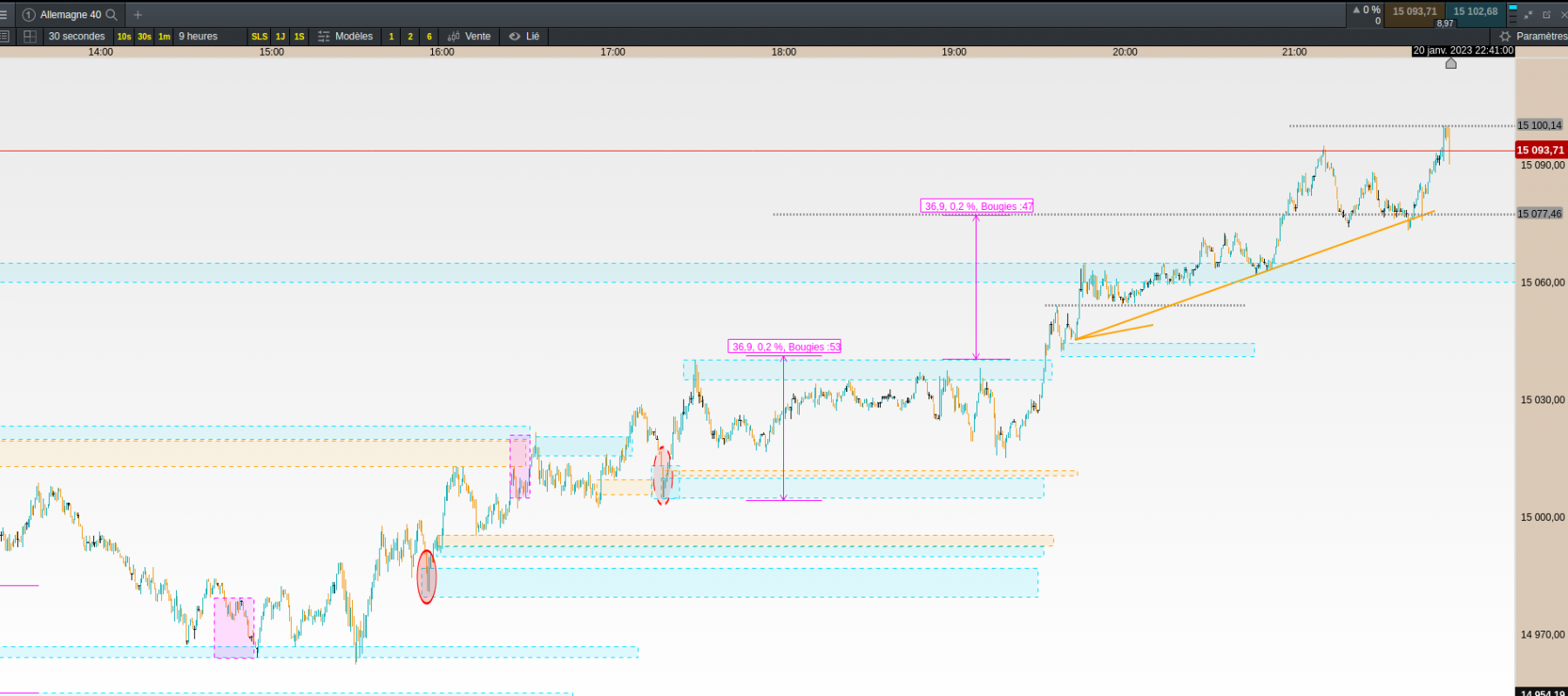
Task: Toggle the SLS quick button
Action: tap(260, 37)
